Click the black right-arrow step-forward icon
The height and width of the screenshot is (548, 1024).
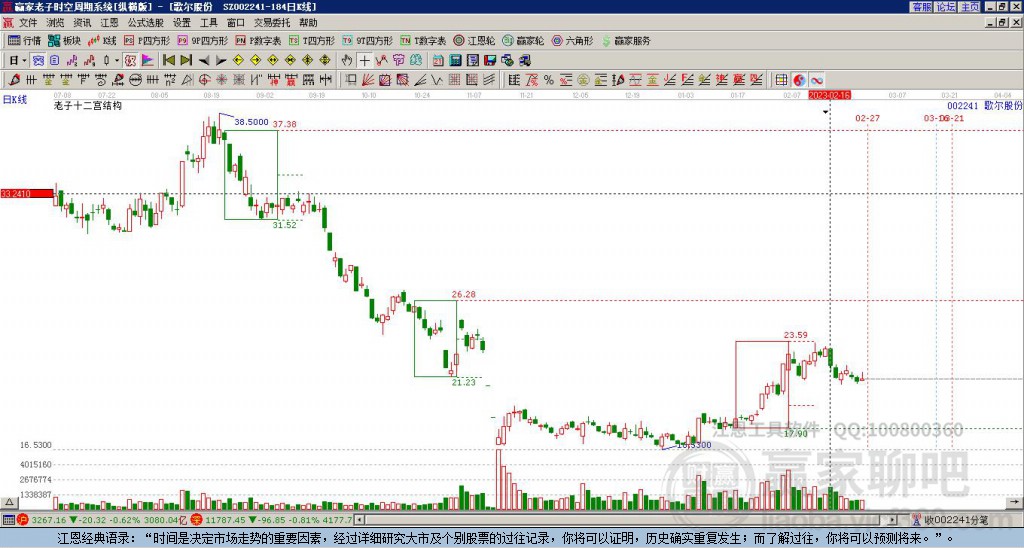[x=221, y=61]
